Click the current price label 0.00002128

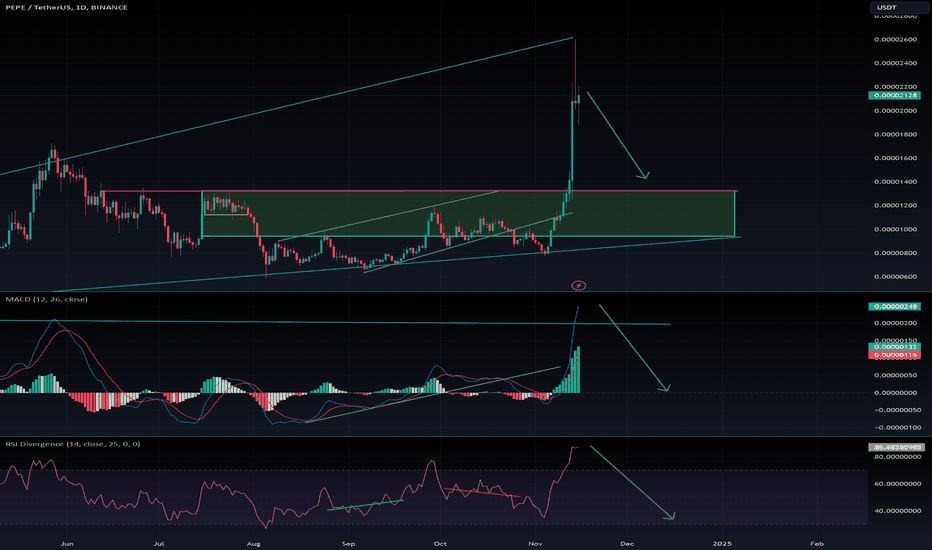pyautogui.click(x=894, y=95)
